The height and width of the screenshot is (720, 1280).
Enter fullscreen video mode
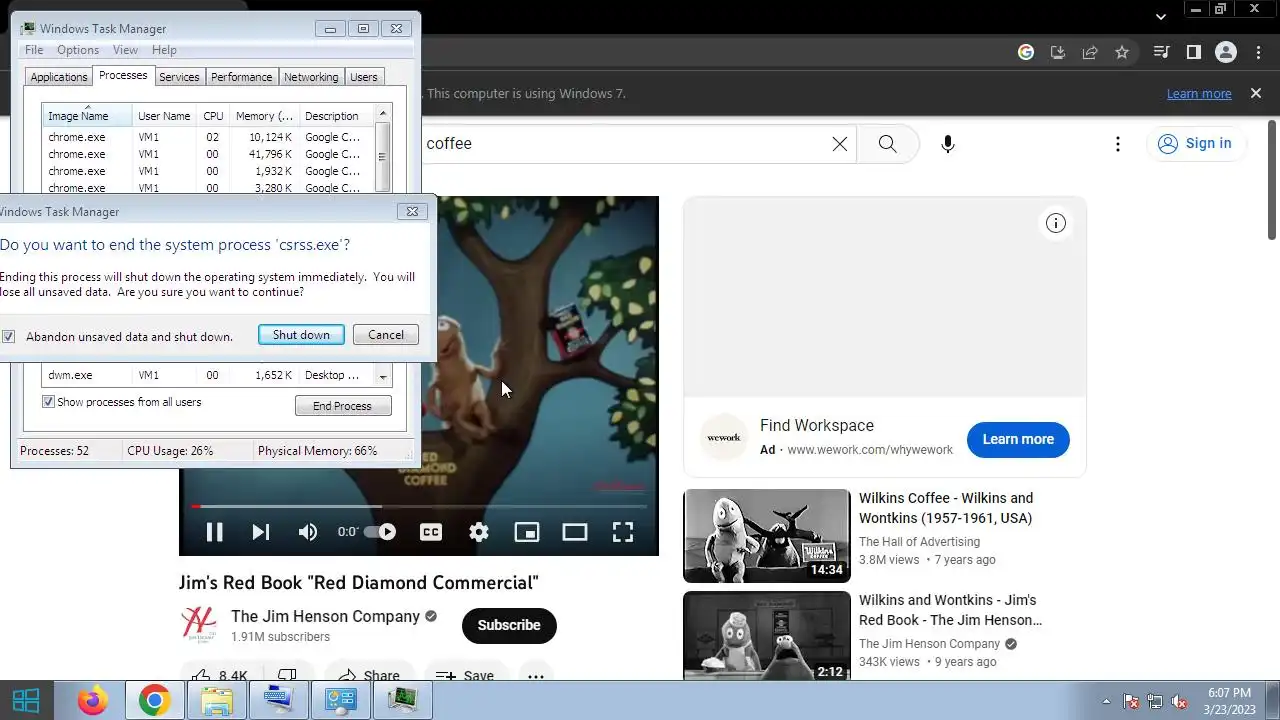[x=623, y=532]
